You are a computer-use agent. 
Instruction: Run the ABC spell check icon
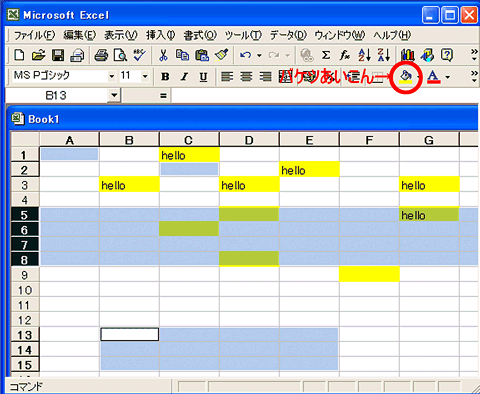139,55
